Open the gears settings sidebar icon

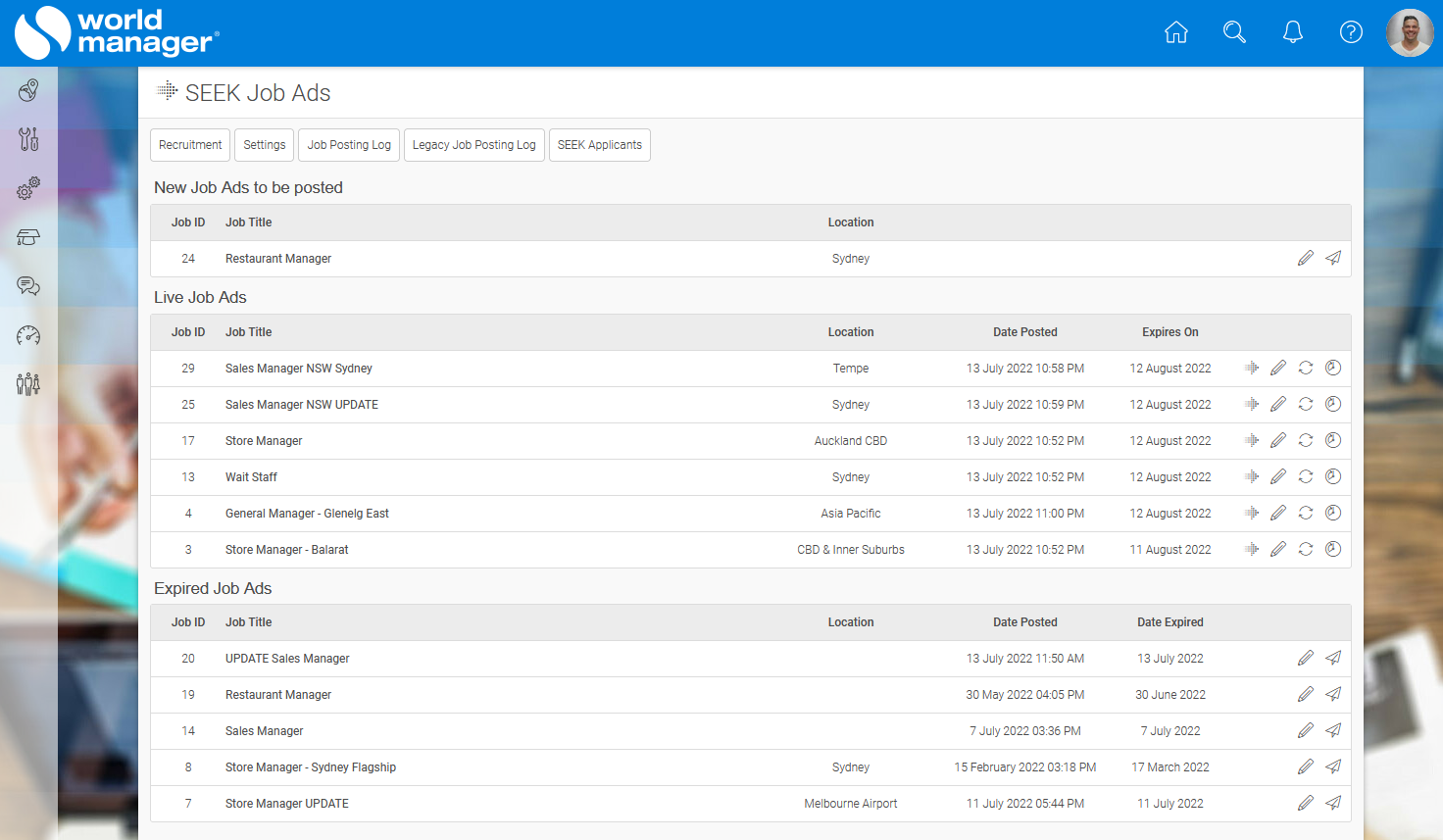point(28,188)
